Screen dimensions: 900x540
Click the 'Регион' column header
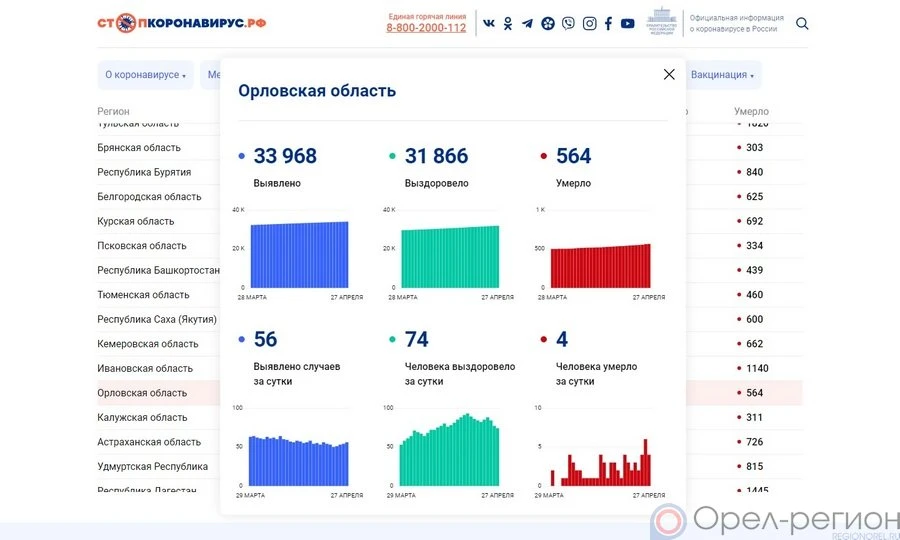click(113, 111)
